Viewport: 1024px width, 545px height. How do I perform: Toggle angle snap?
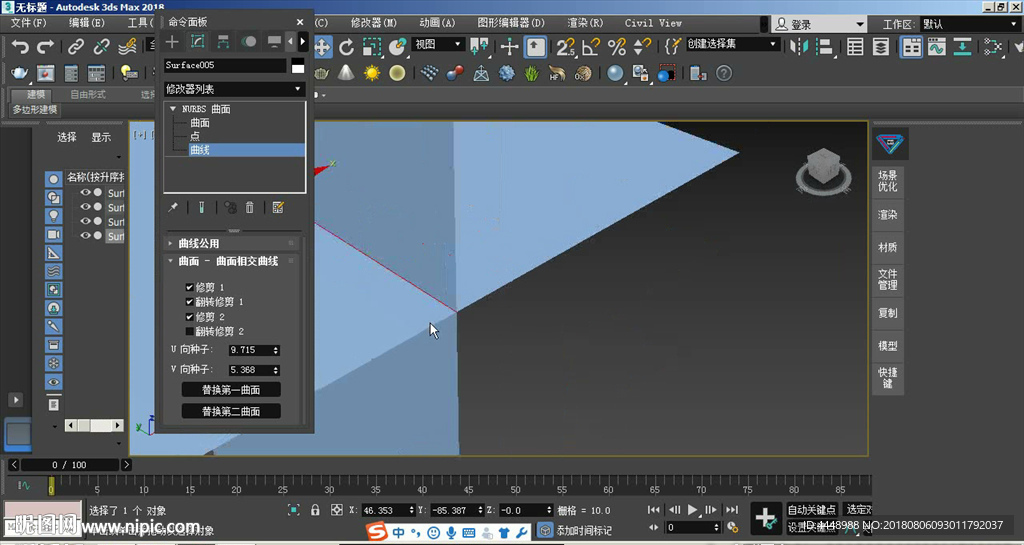(x=591, y=47)
